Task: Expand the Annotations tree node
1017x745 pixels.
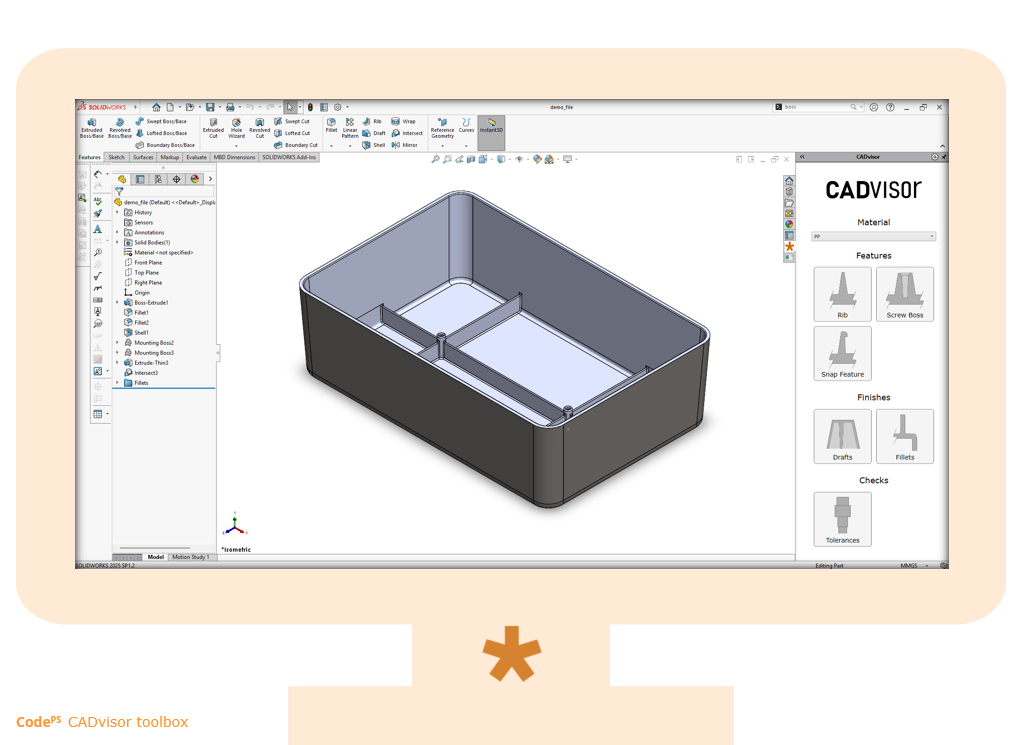Action: pyautogui.click(x=117, y=233)
